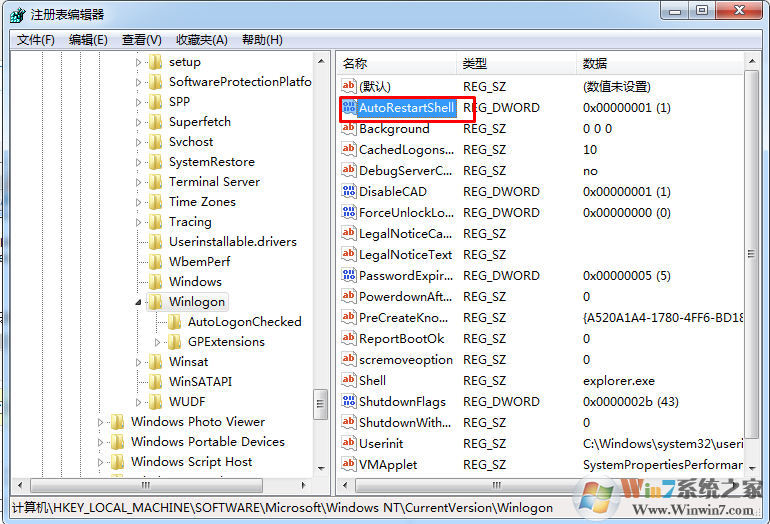Image resolution: width=770 pixels, height=524 pixels.
Task: Open the 收藏夹(A) menu
Action: (202, 40)
